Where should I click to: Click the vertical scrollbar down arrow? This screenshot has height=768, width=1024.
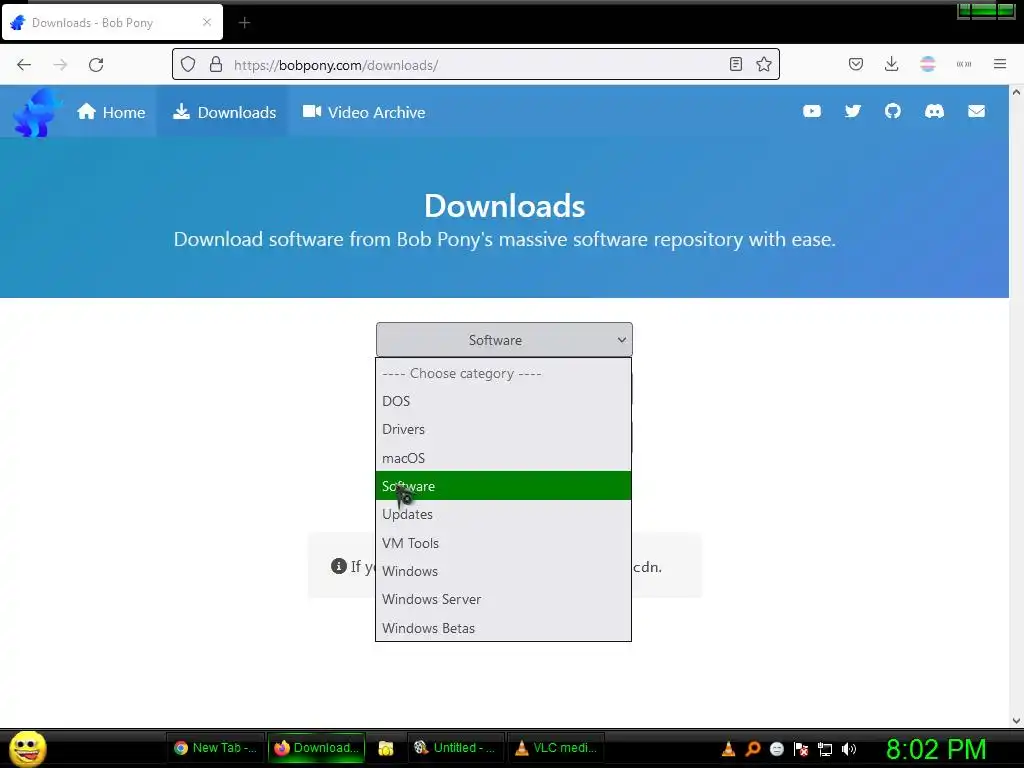[x=1016, y=721]
